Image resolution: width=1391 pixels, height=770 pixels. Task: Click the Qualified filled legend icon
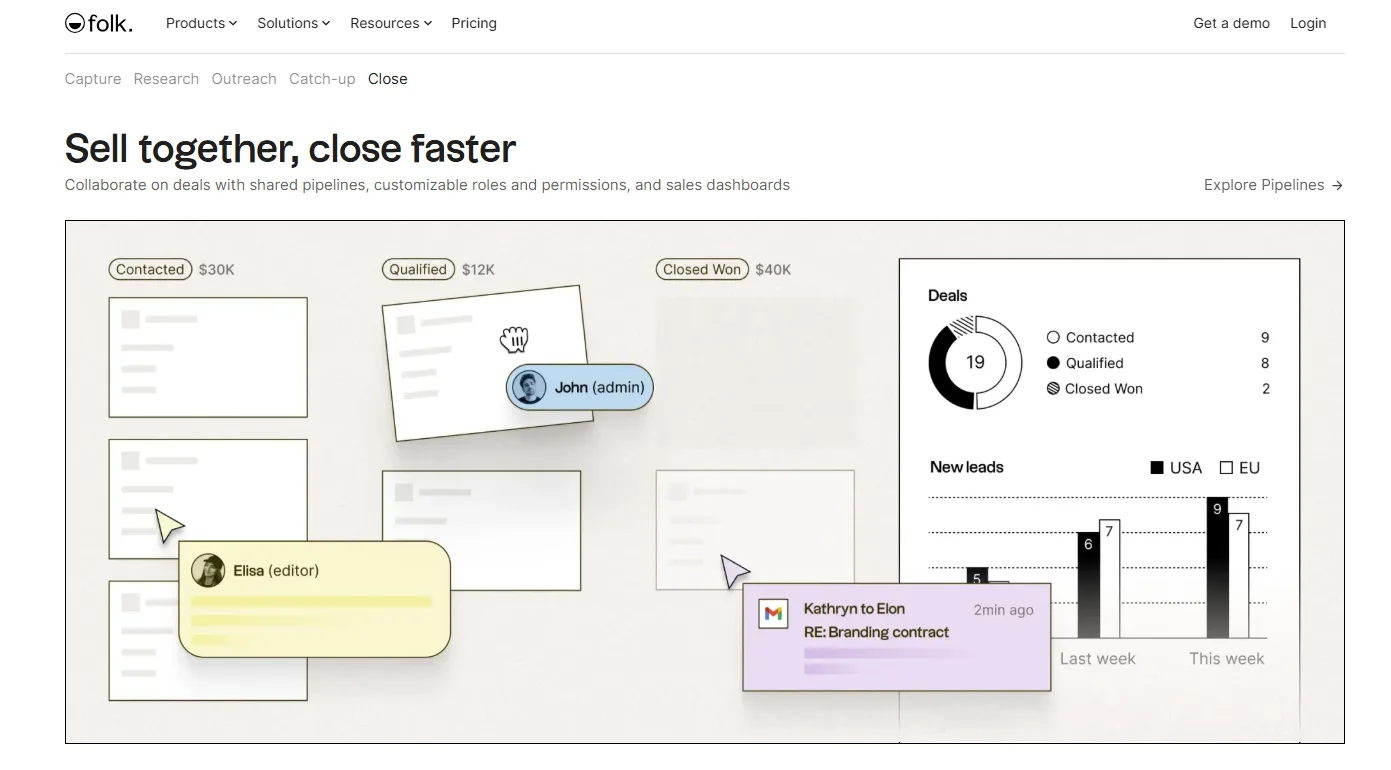(1053, 363)
